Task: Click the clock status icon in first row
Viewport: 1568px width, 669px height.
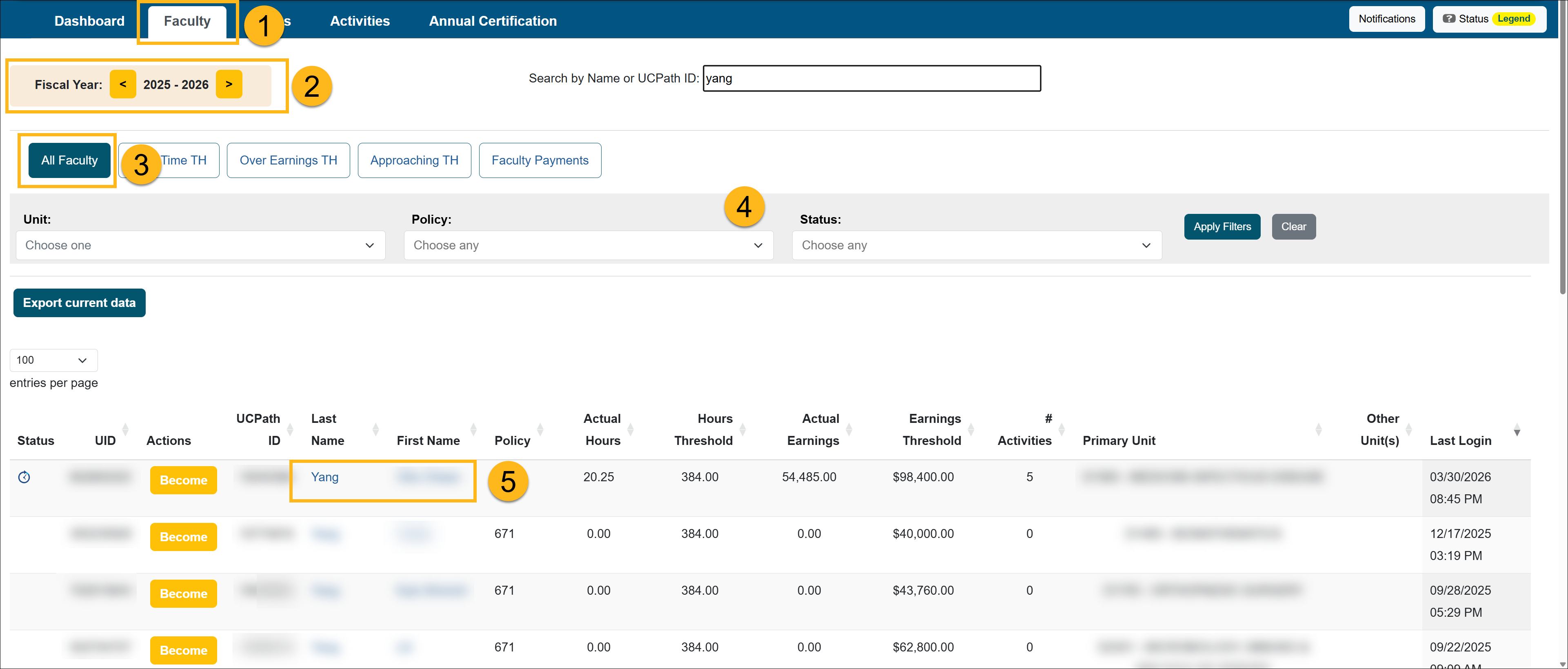Action: [x=24, y=477]
